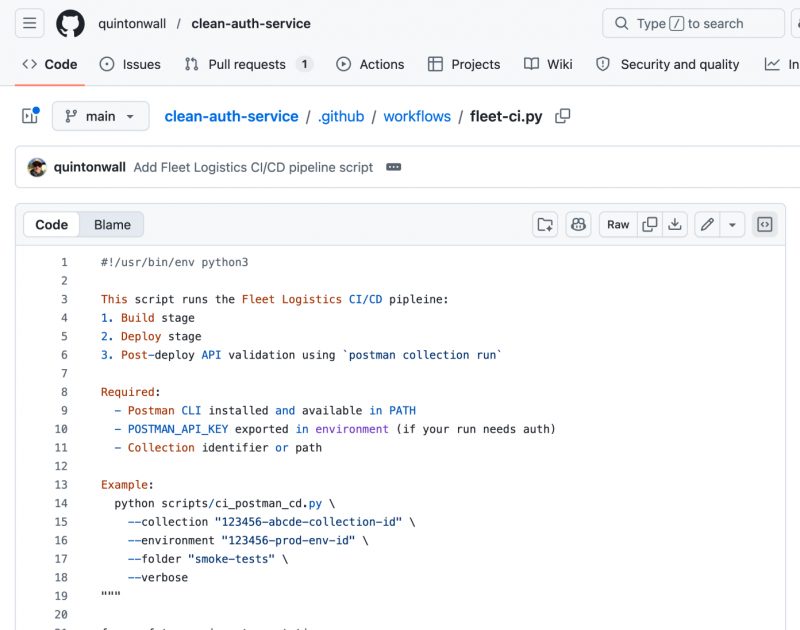The width and height of the screenshot is (800, 630).
Task: Click line number 1
Action: [64, 262]
